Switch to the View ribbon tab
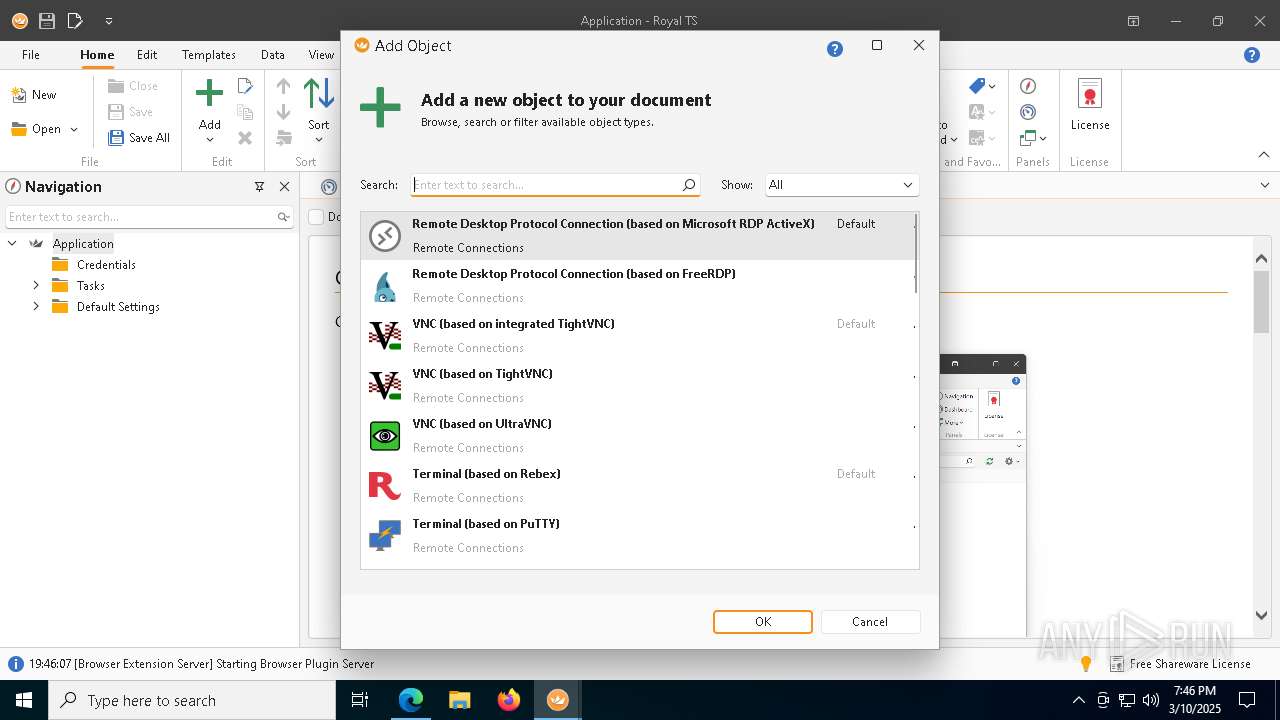The height and width of the screenshot is (720, 1280). point(321,55)
